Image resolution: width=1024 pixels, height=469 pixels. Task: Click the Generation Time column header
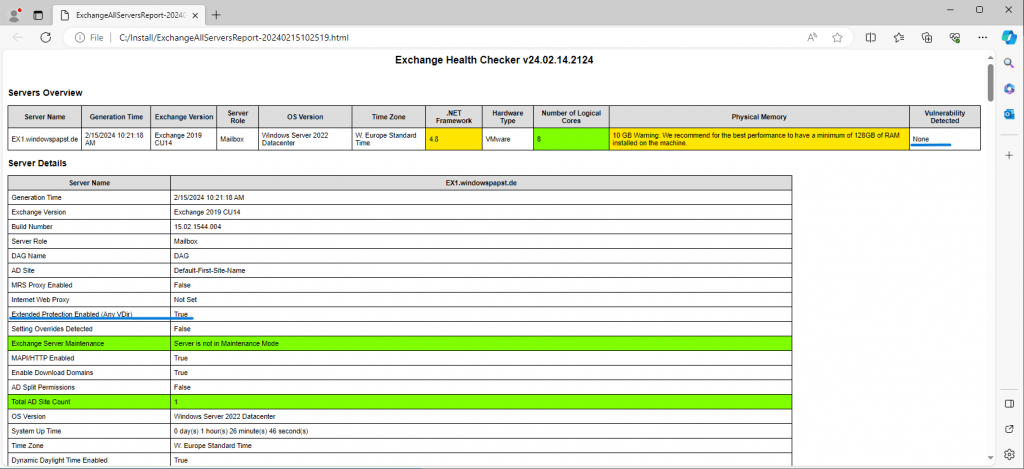click(x=116, y=117)
